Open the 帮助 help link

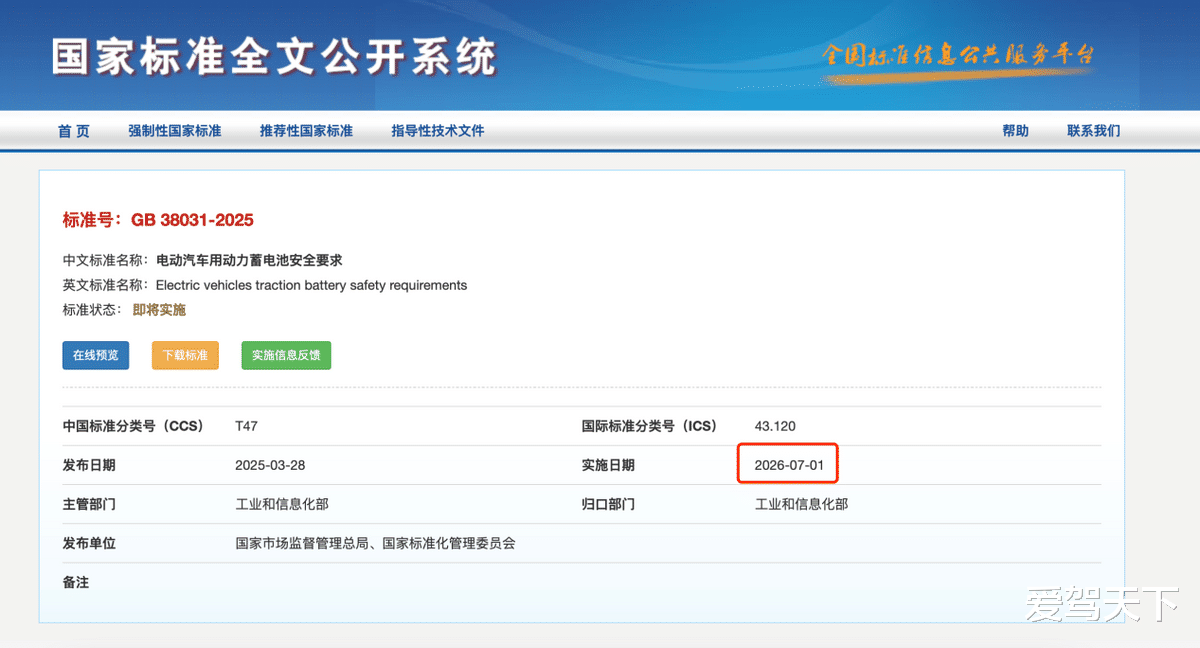pos(1015,131)
